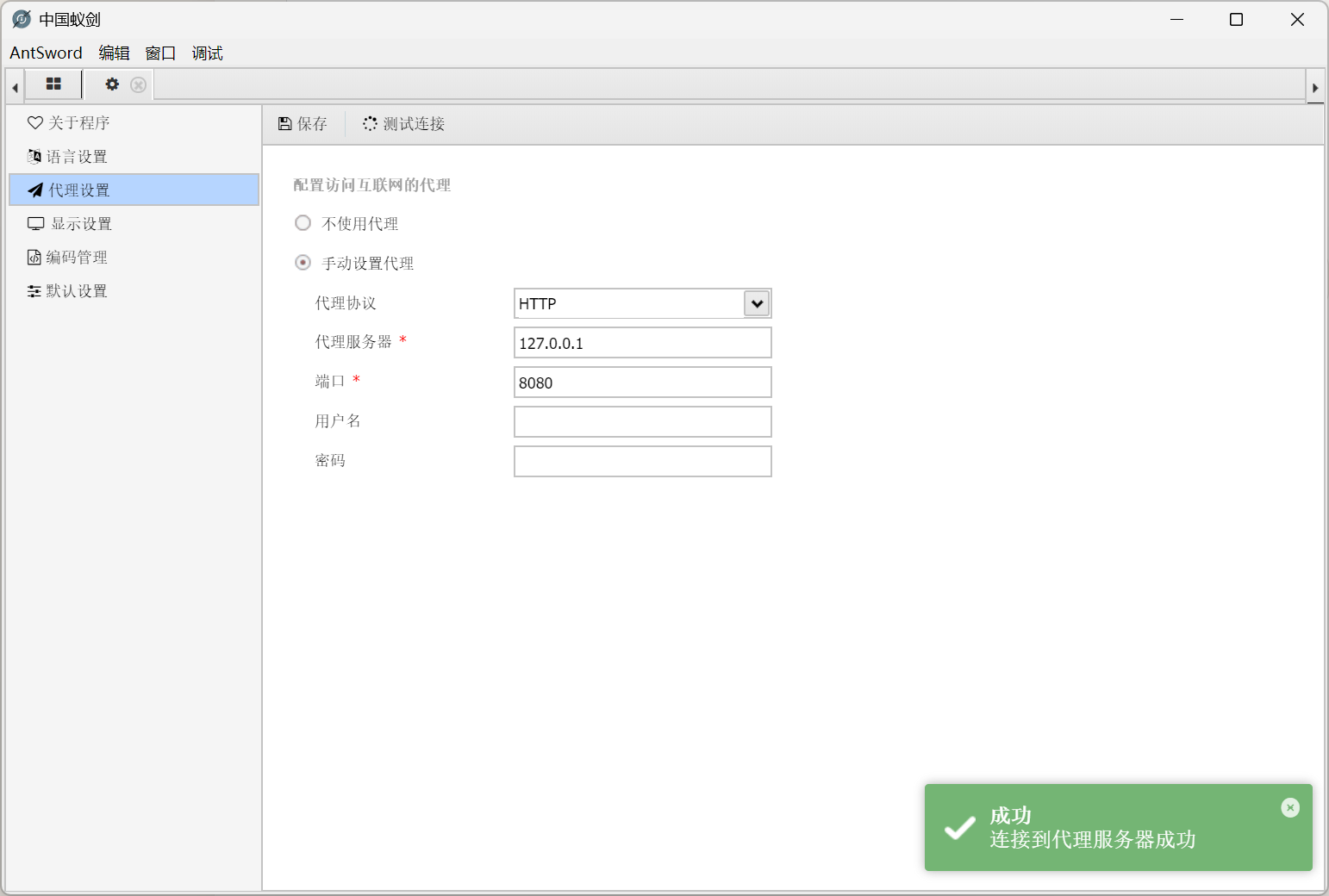Maximize the 中国蚁剑 window

(1236, 19)
